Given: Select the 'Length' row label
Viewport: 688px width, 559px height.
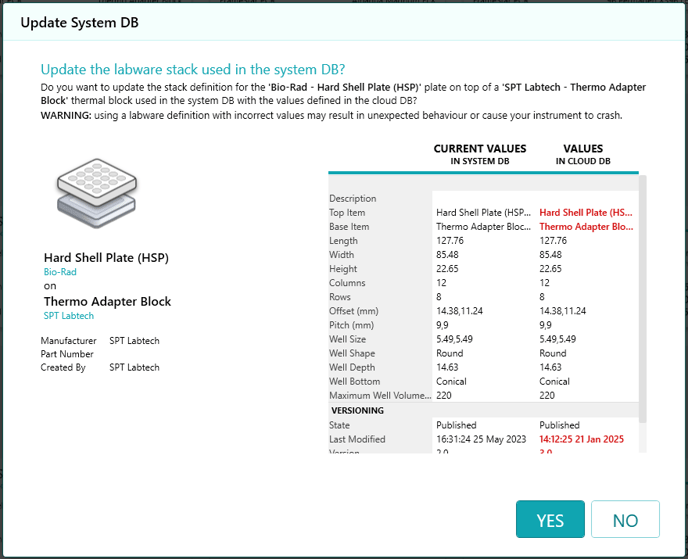Looking at the screenshot, I should (344, 240).
